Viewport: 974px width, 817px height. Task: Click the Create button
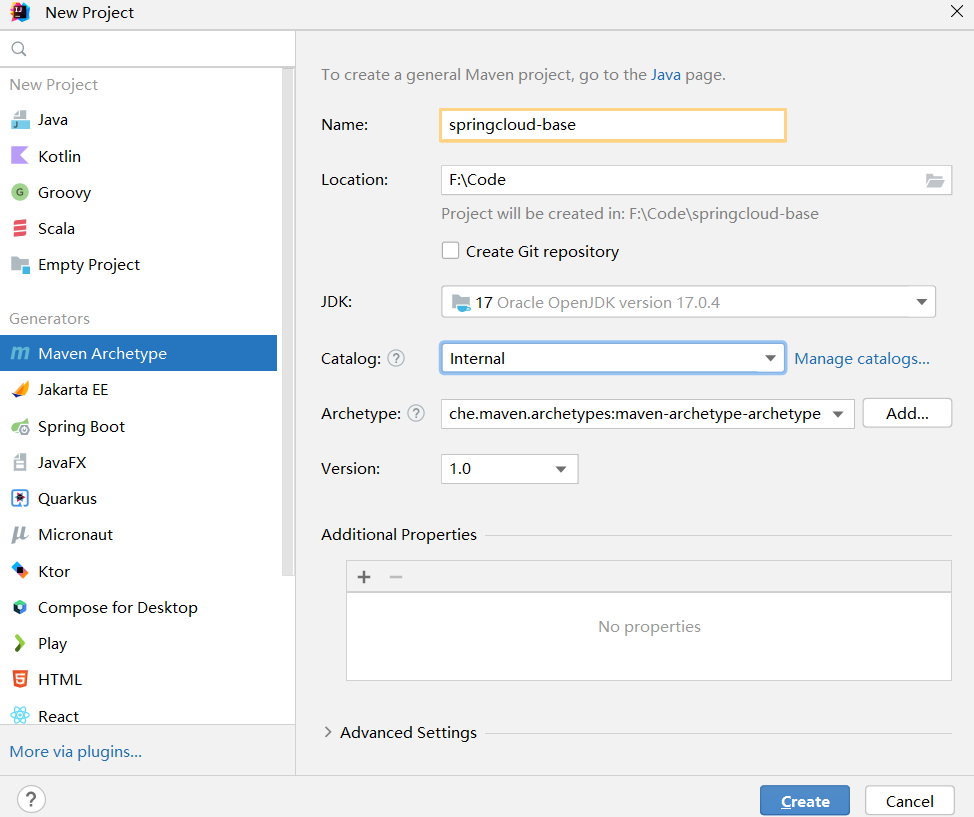tap(804, 801)
